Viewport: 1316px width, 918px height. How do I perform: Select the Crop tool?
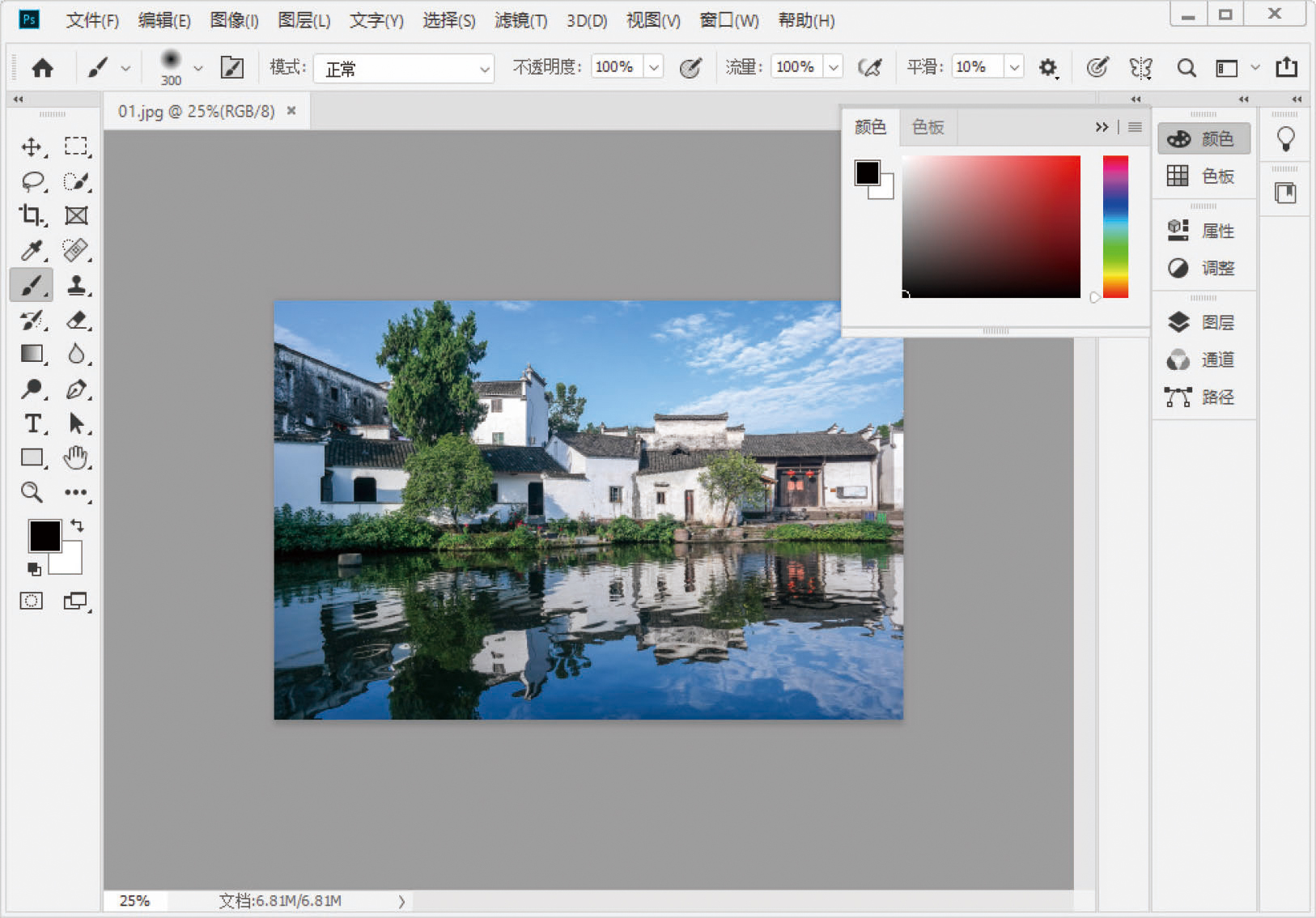32,215
